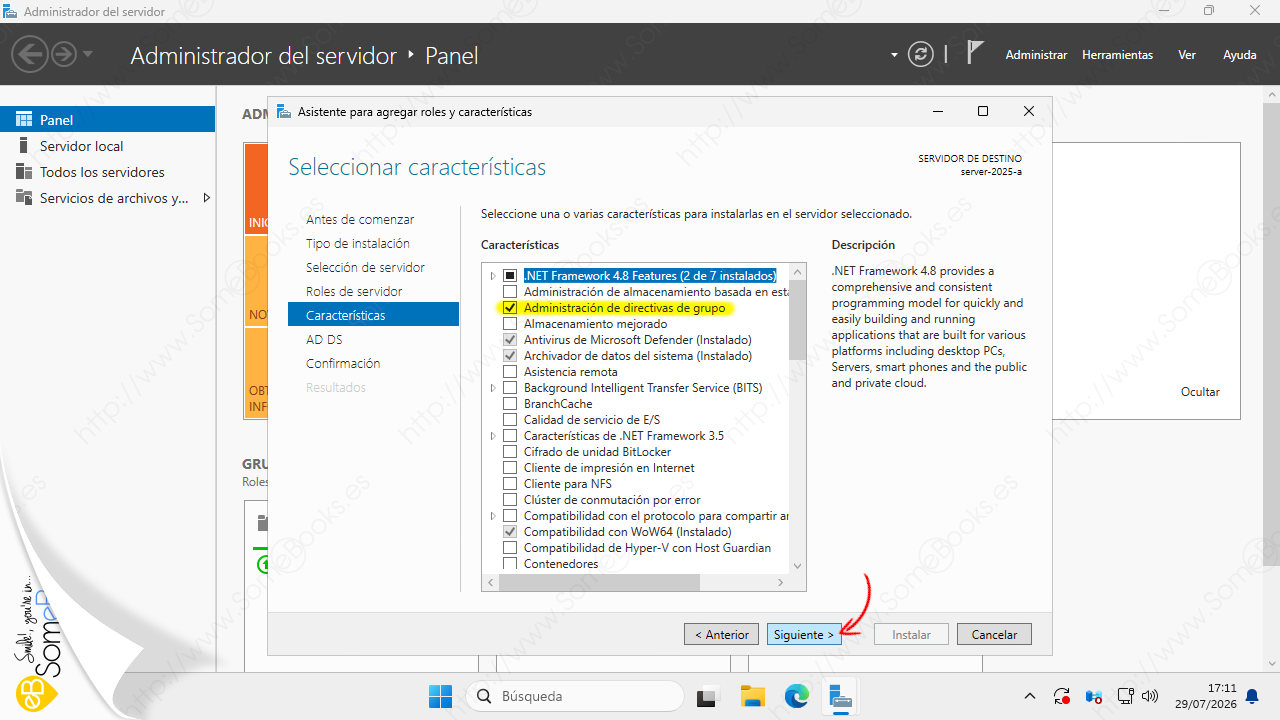Check the Contenedores checkbox
The image size is (1280, 720).
[x=510, y=564]
